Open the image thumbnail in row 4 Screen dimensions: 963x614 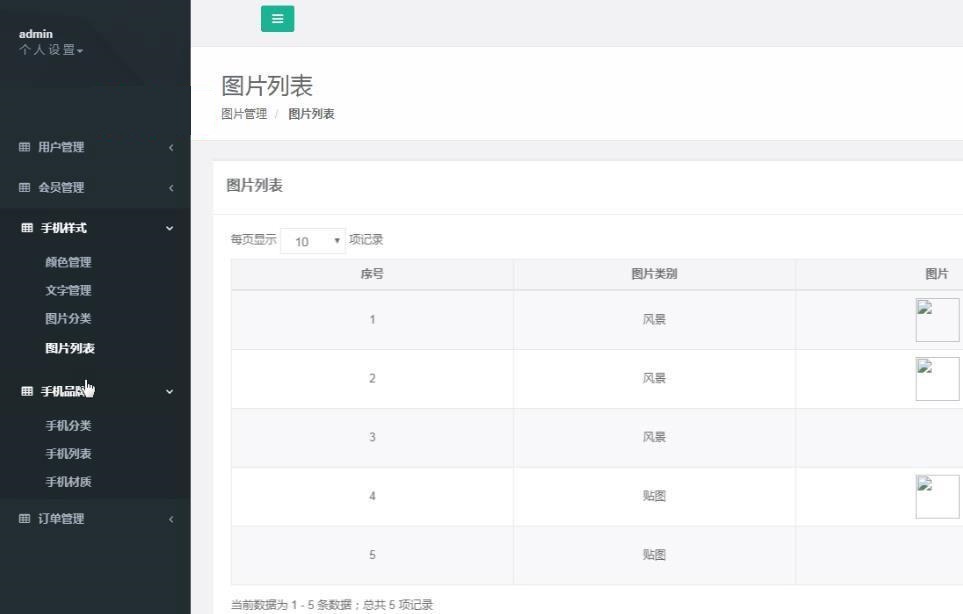(x=936, y=497)
